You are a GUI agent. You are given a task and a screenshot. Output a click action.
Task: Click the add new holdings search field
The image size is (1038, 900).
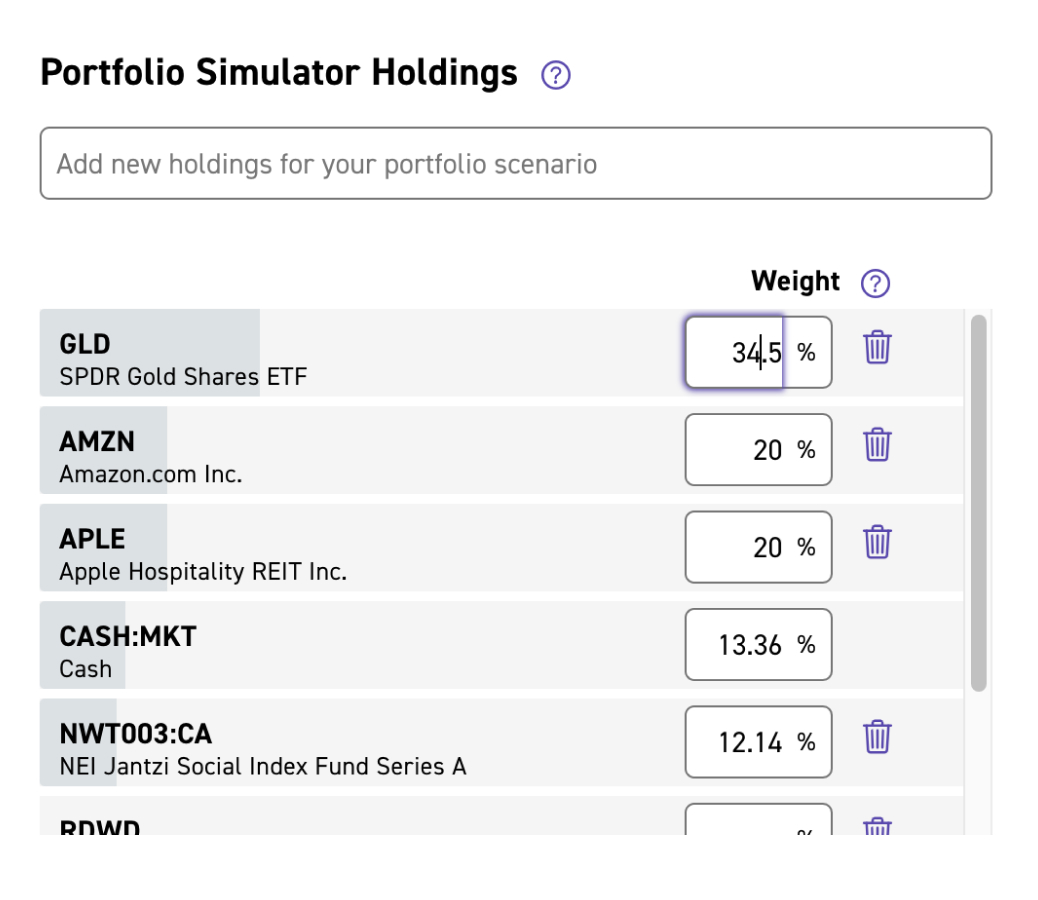pos(515,163)
